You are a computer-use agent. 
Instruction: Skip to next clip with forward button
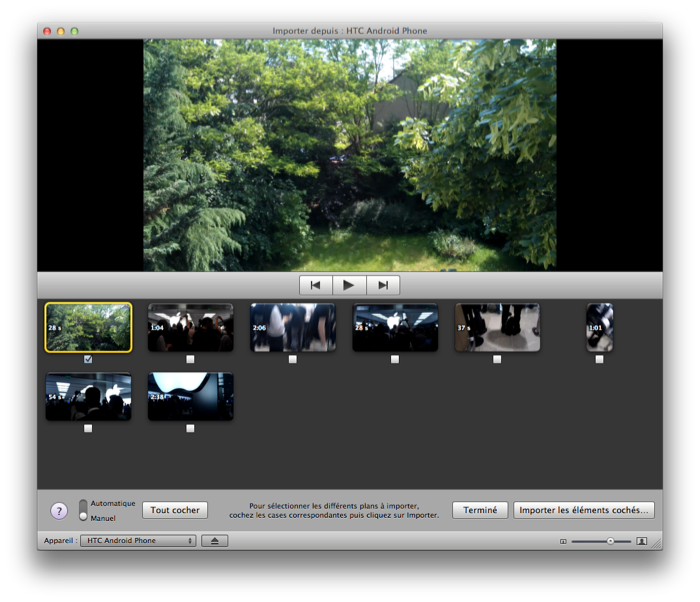pyautogui.click(x=383, y=285)
